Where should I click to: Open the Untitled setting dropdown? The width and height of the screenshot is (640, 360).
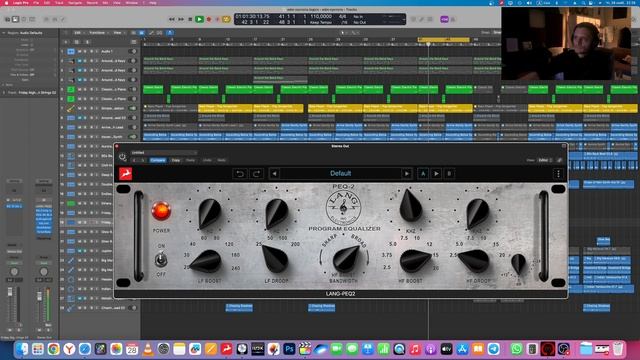[x=164, y=153]
